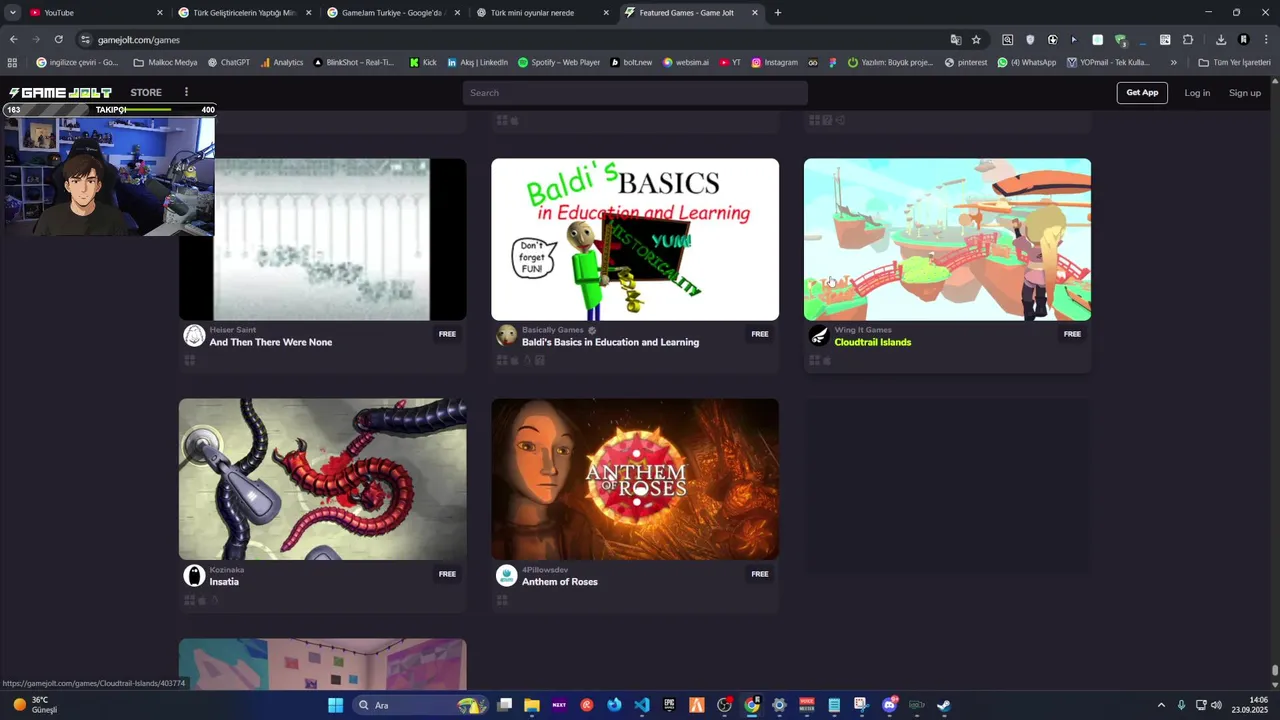Open Discord from the taskbar
Image resolution: width=1280 pixels, height=720 pixels.
pos(889,705)
